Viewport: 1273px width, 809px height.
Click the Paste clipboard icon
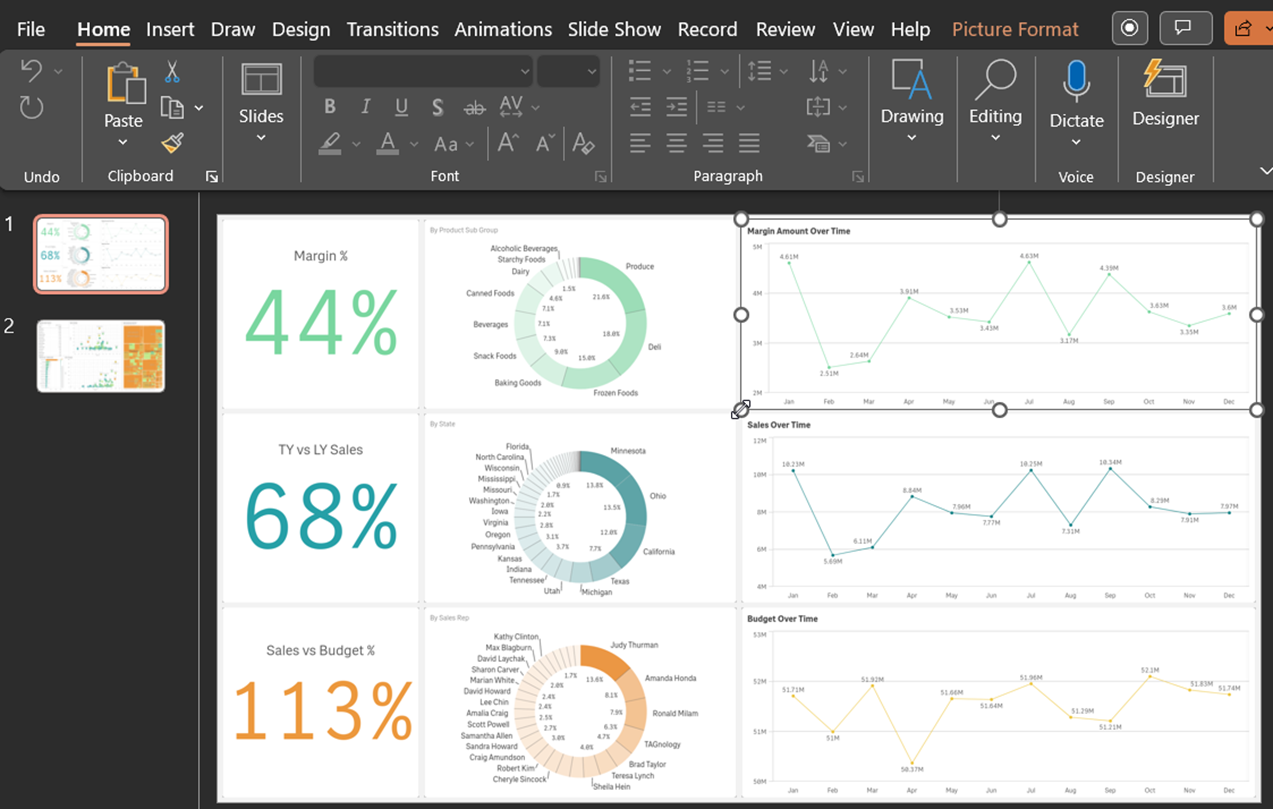coord(124,84)
